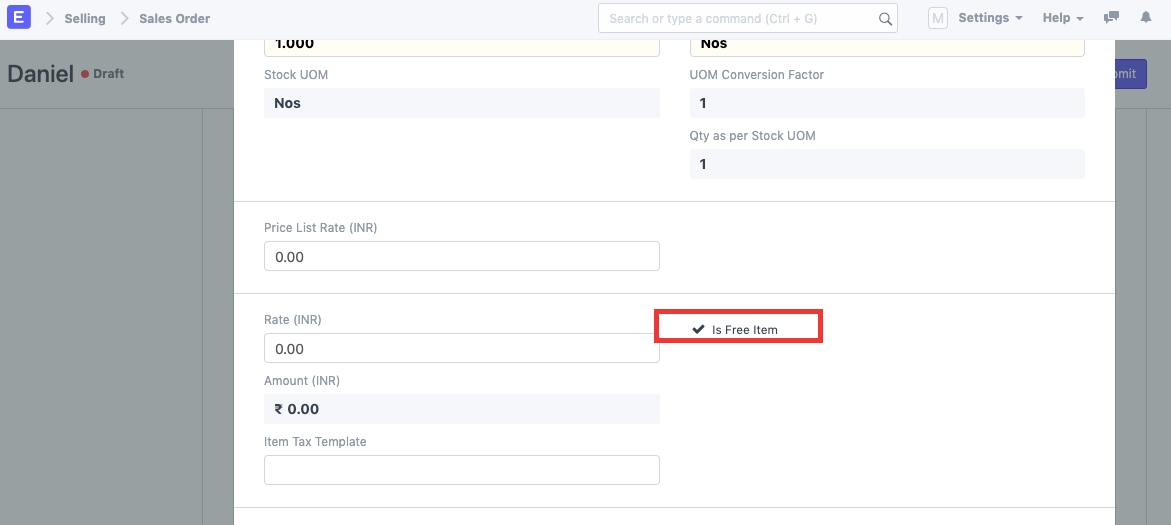Open the Item Tax Template field
Image resolution: width=1171 pixels, height=525 pixels.
[461, 470]
